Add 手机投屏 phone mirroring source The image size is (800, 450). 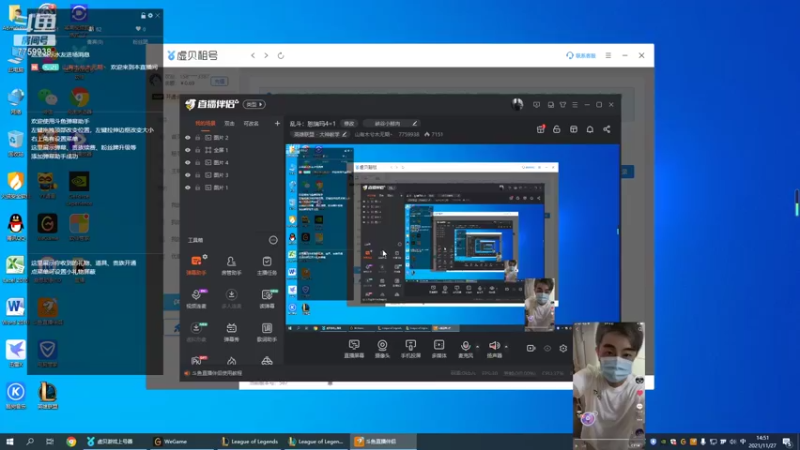pos(411,348)
